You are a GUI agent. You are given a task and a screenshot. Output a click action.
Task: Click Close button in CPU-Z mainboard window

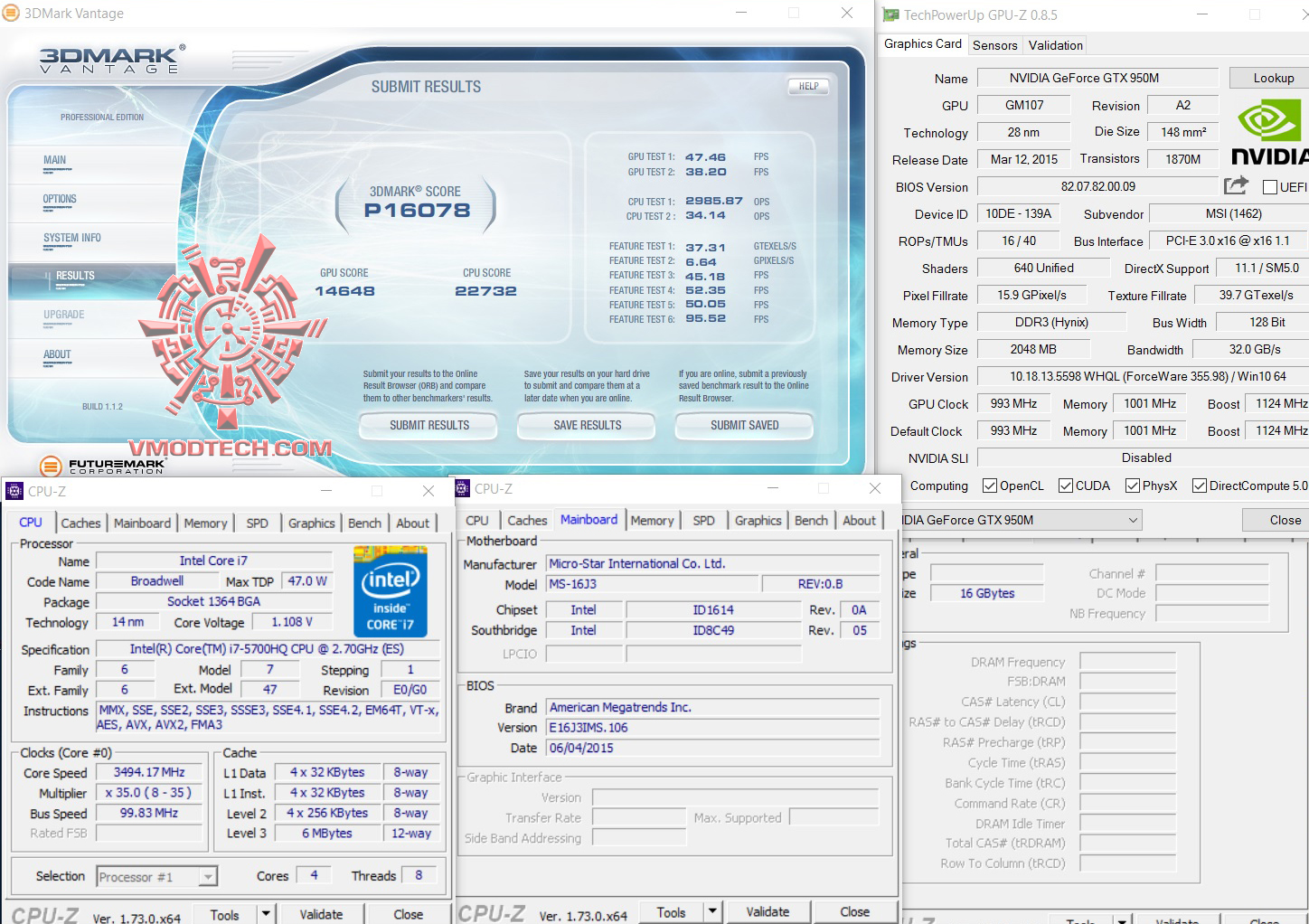tap(854, 911)
